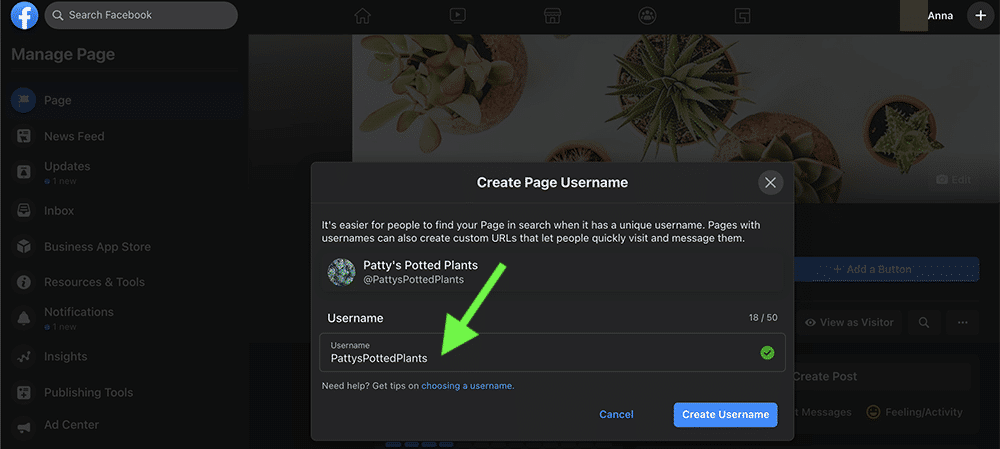This screenshot has width=1000, height=449.
Task: Open Publishing Tools in sidebar
Action: pyautogui.click(x=88, y=392)
